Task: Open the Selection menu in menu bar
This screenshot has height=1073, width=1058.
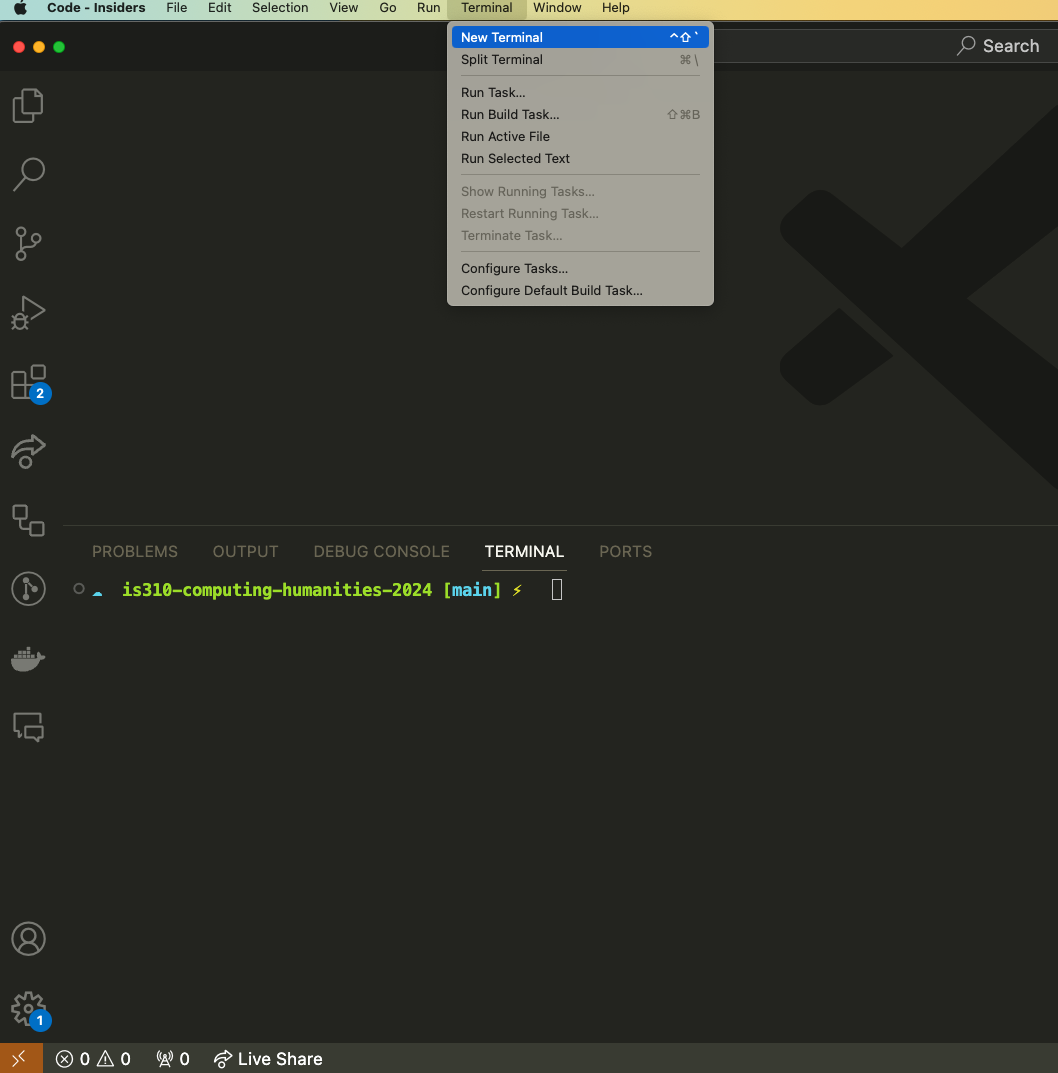Action: [x=280, y=8]
